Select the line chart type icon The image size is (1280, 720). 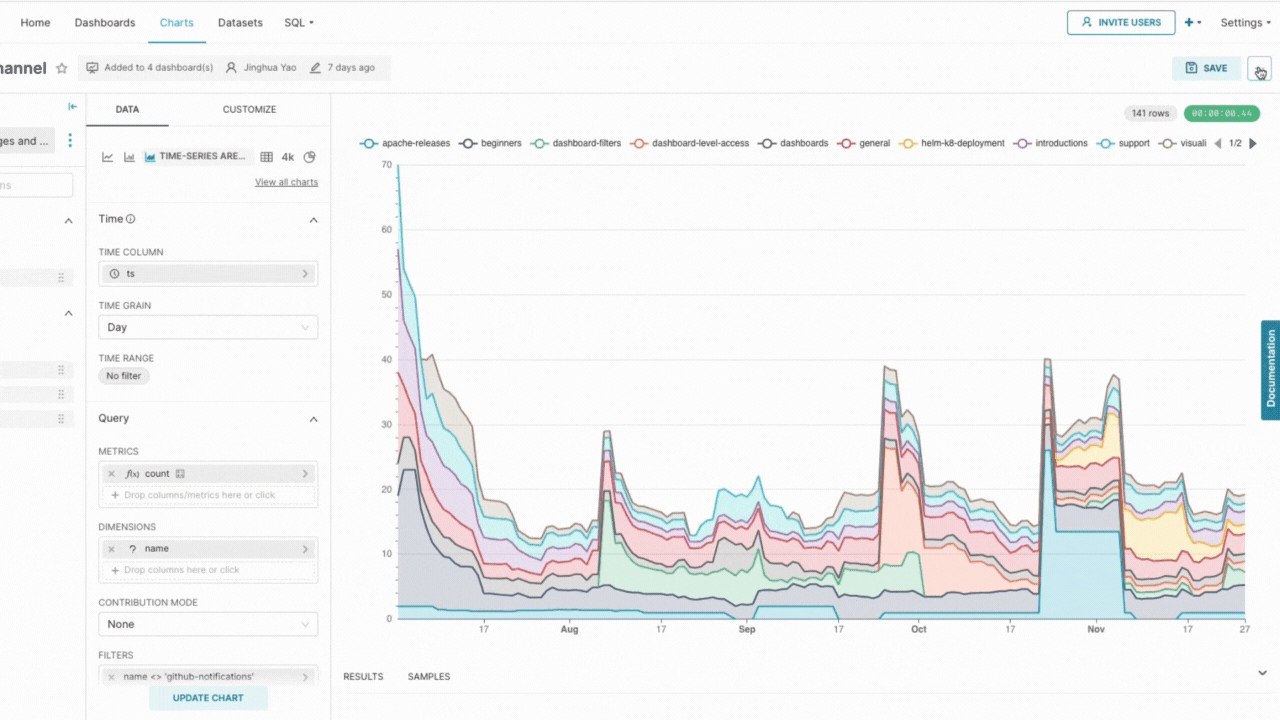(108, 157)
